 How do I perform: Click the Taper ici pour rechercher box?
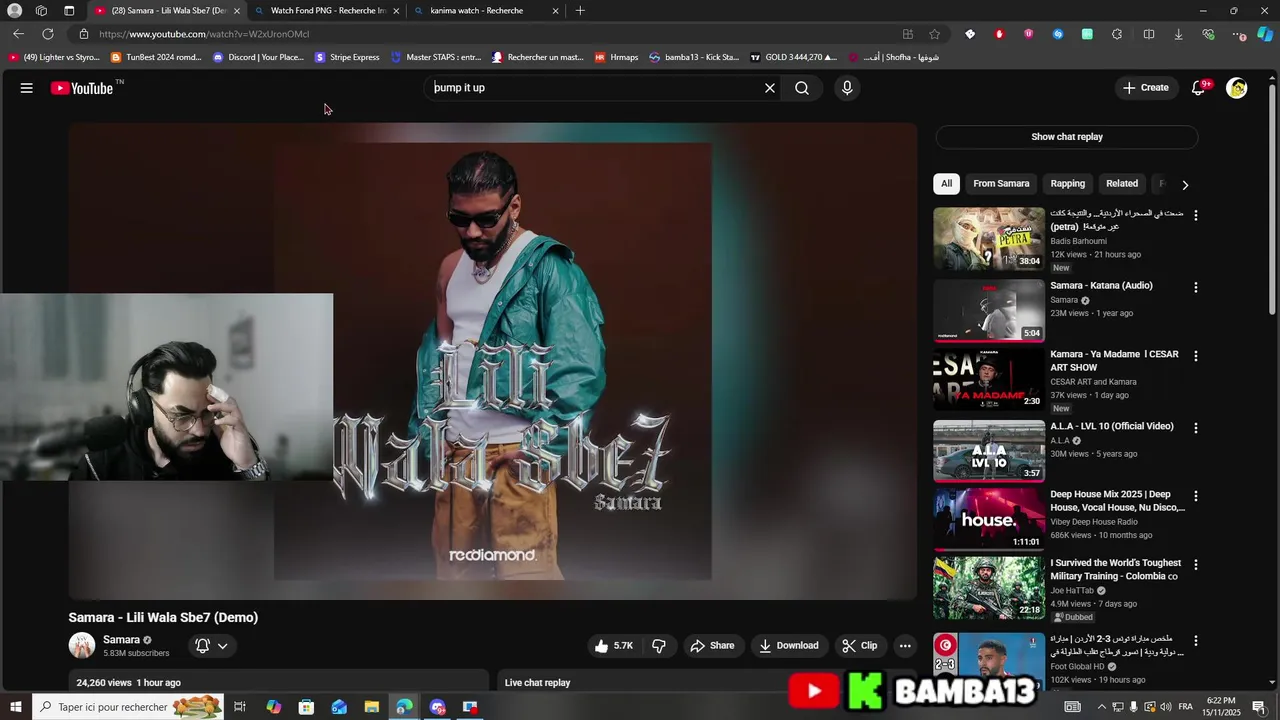[127, 707]
